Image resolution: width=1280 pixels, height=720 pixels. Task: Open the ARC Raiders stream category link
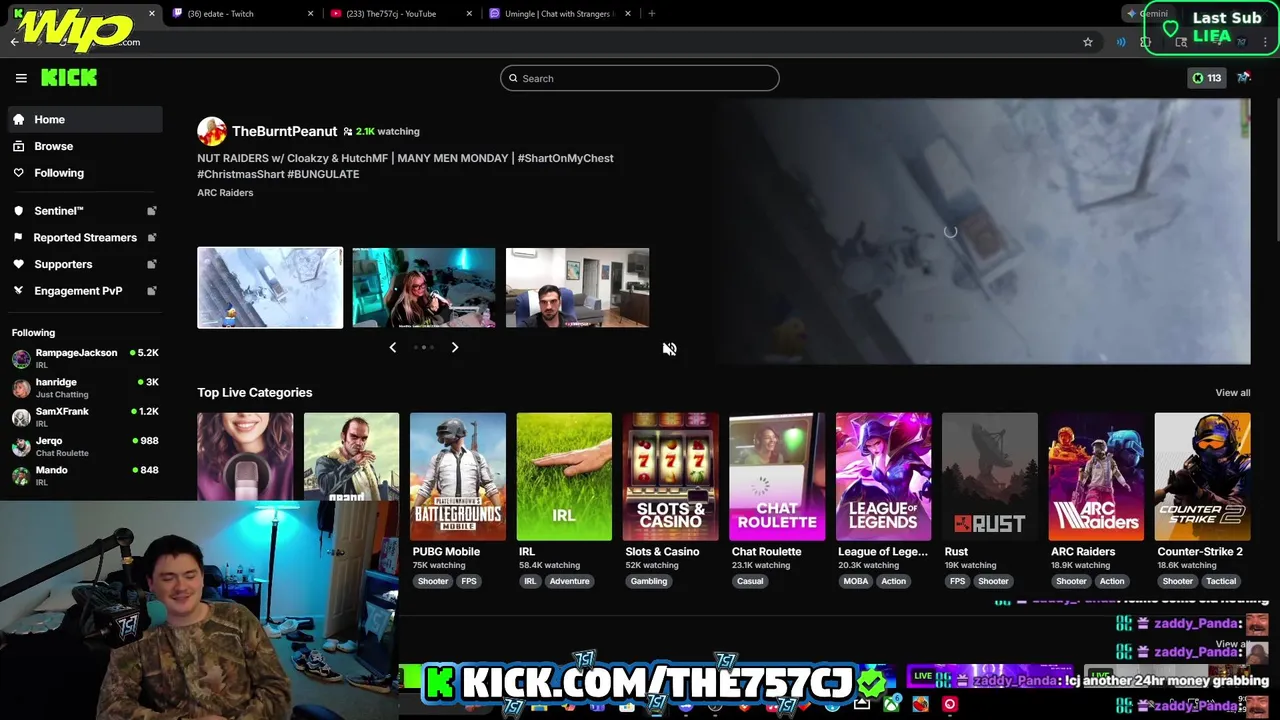tap(225, 193)
